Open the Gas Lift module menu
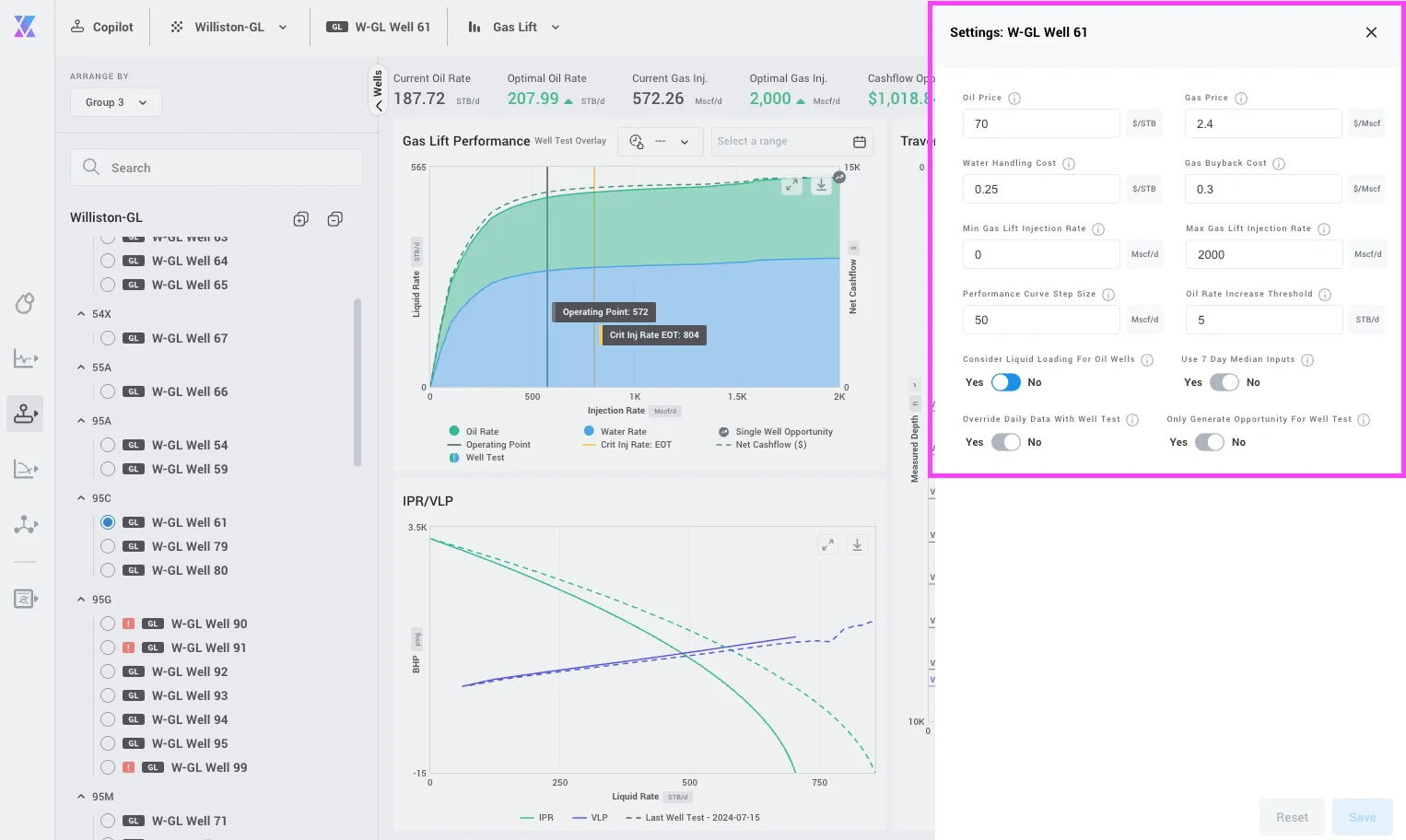This screenshot has width=1406, height=840. click(514, 28)
